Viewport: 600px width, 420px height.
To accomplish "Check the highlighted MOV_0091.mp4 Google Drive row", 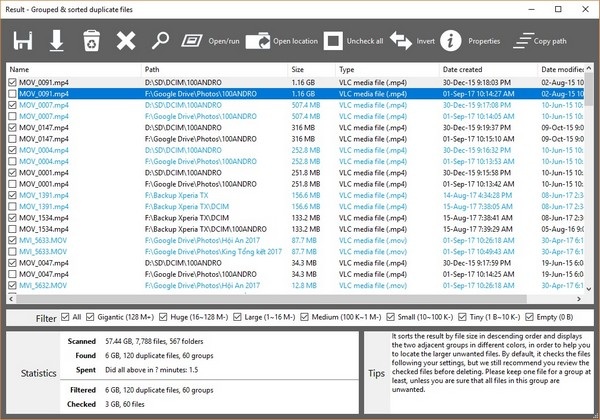I will pos(12,94).
